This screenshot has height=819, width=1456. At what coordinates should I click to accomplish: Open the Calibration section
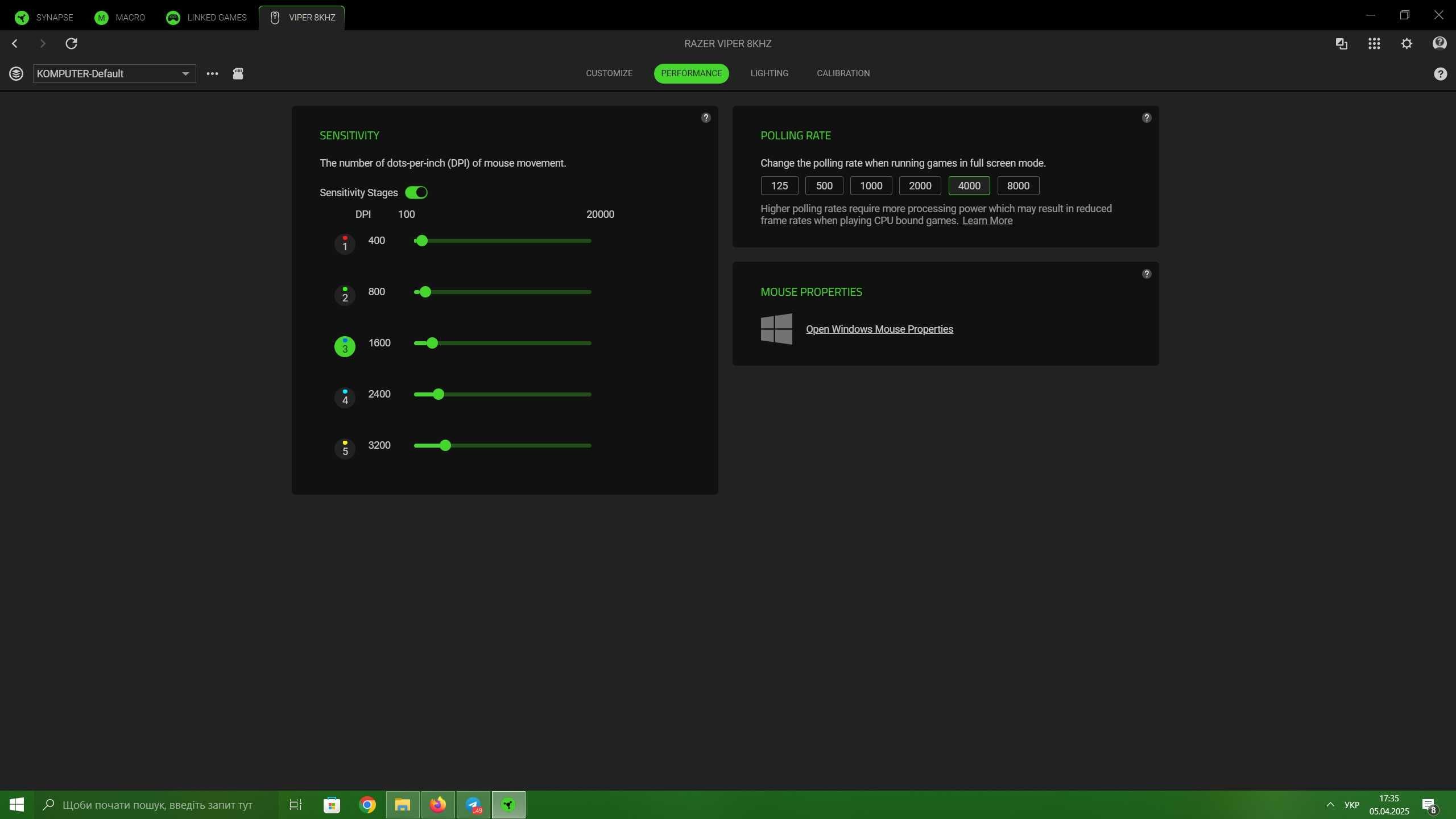[843, 73]
